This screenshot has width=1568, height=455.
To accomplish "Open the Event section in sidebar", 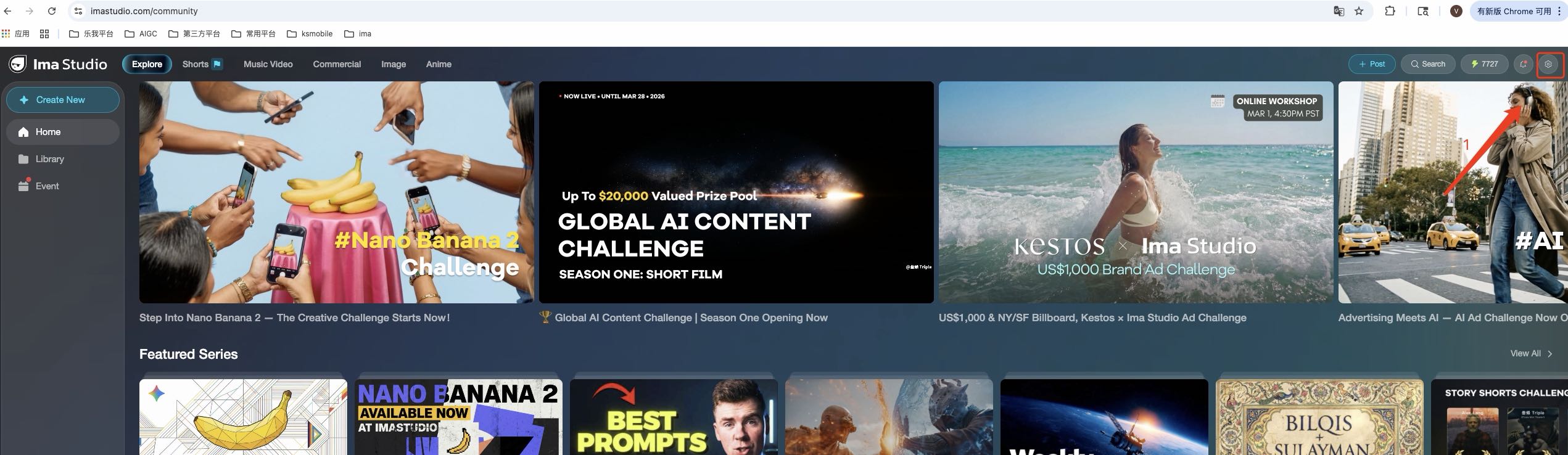I will tap(47, 186).
